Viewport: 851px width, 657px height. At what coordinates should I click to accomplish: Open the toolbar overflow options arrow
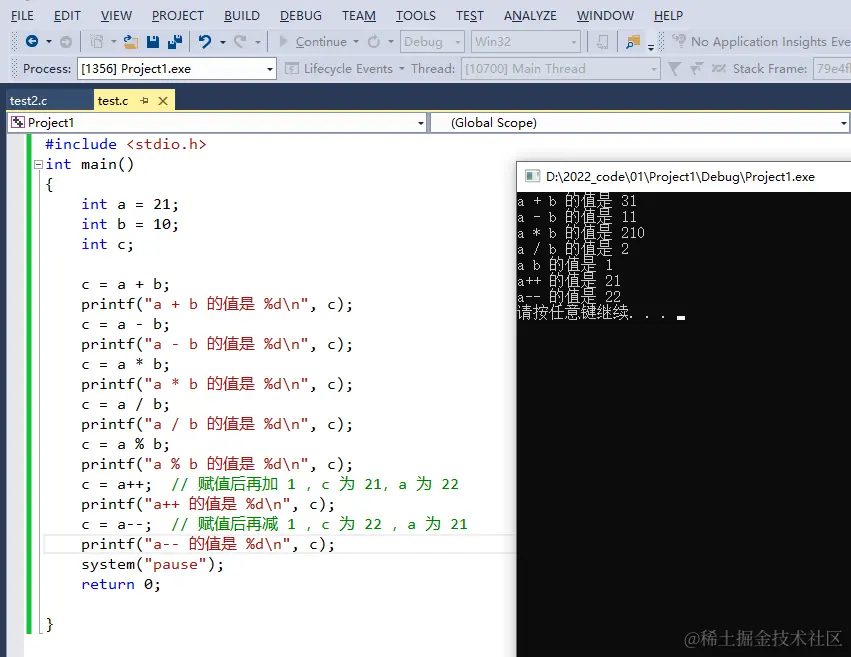[x=651, y=48]
